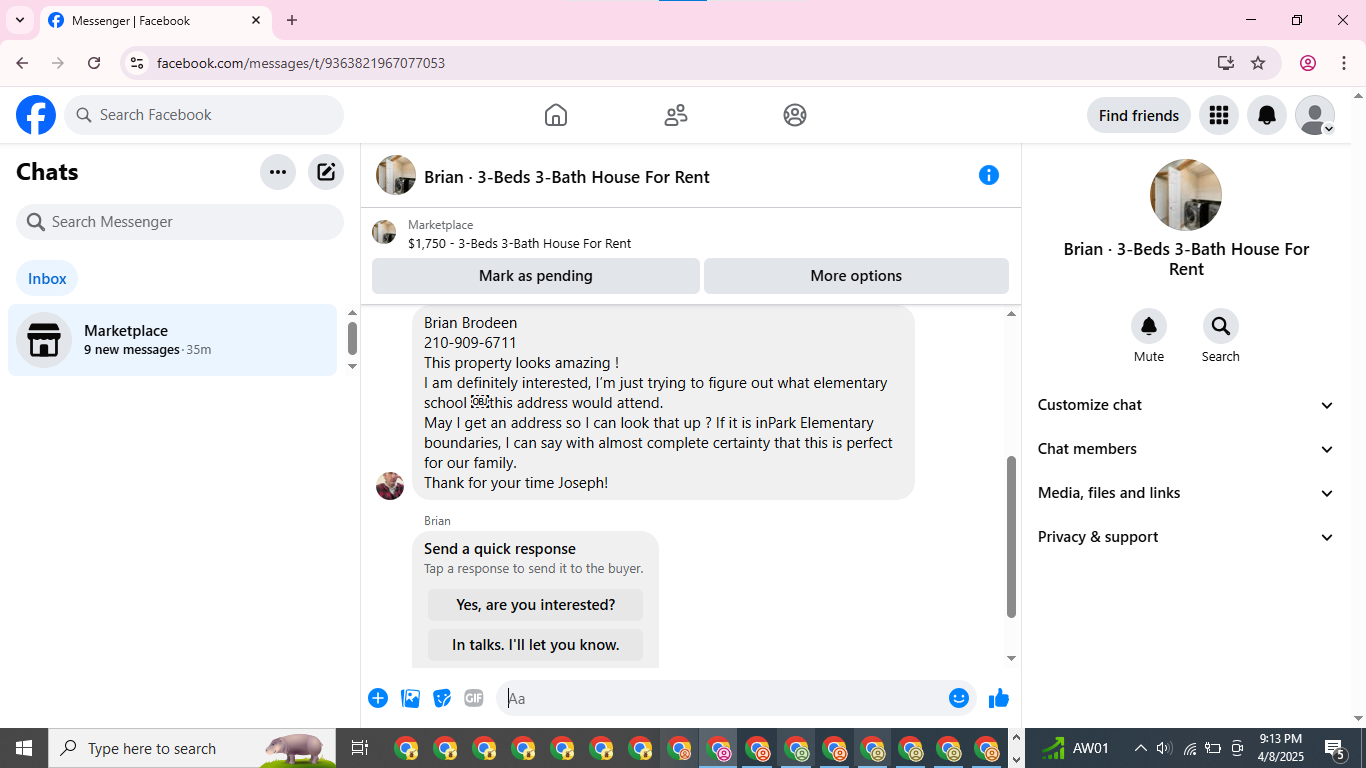Open Chats options three-dot menu
1366x768 pixels.
[x=278, y=172]
